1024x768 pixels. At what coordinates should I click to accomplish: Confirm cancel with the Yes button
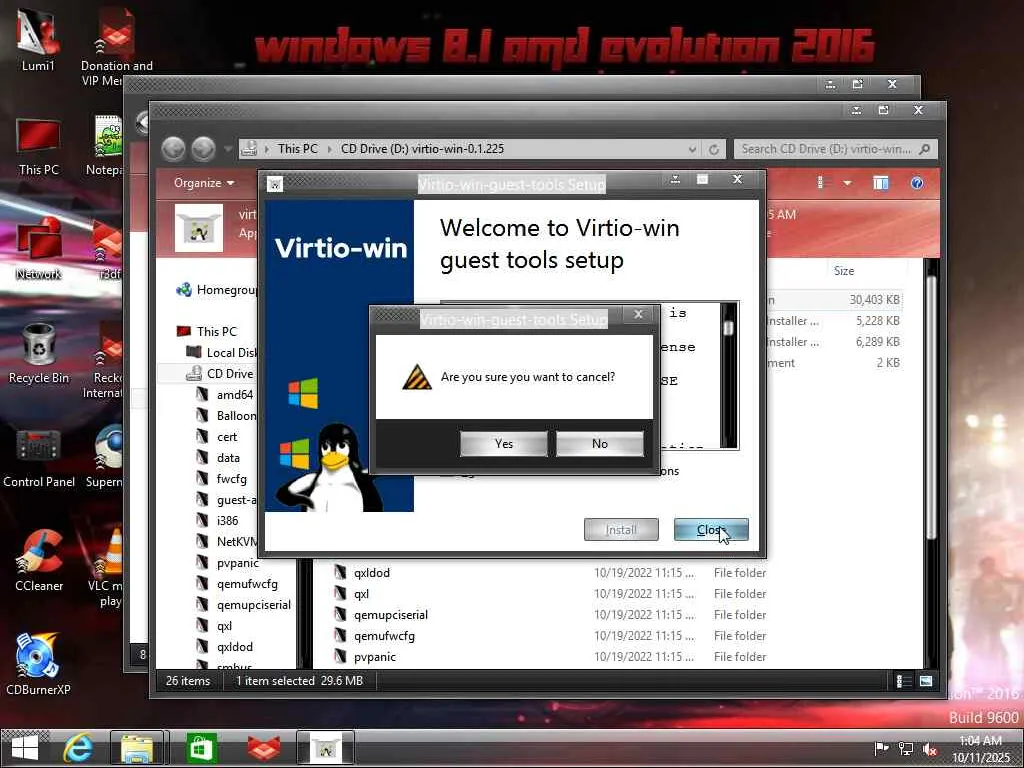(x=504, y=443)
